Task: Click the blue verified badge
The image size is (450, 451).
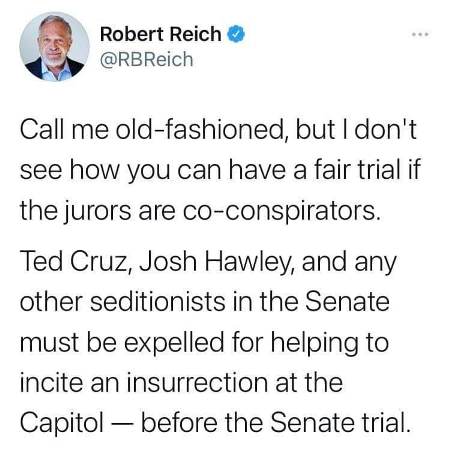Action: (236, 34)
